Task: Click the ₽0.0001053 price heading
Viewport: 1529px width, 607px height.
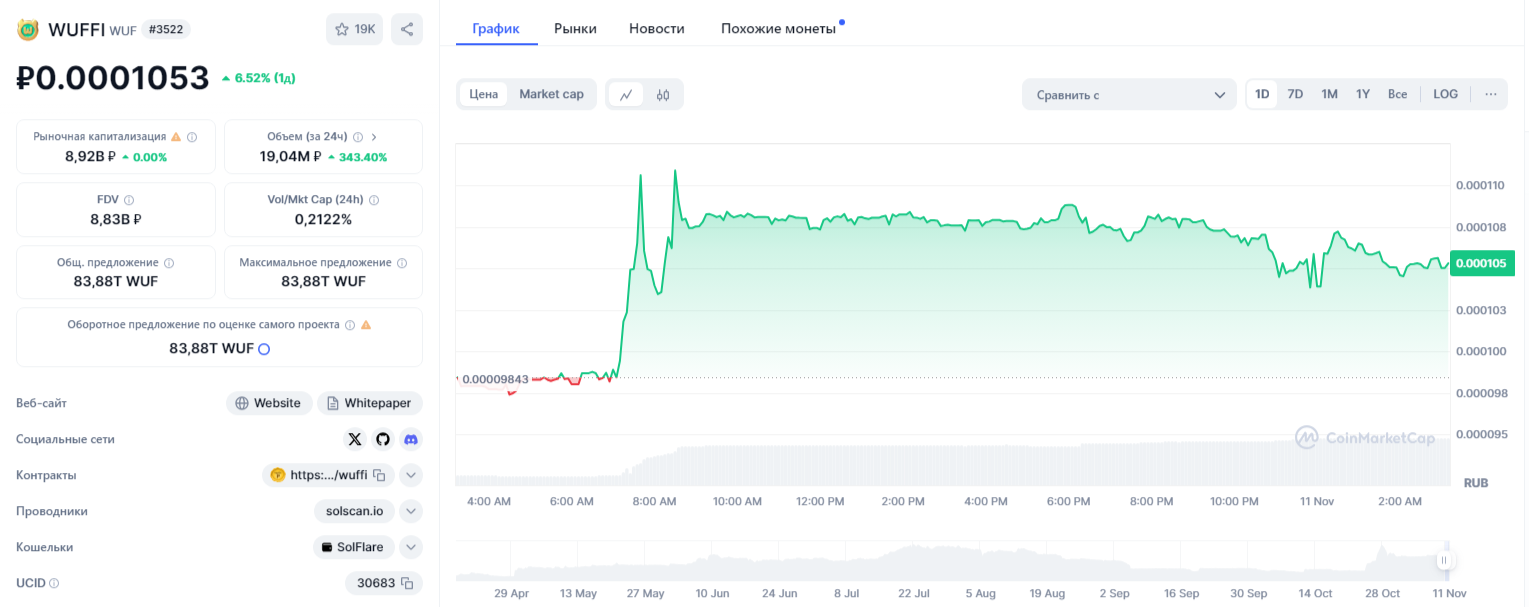Action: coord(113,77)
